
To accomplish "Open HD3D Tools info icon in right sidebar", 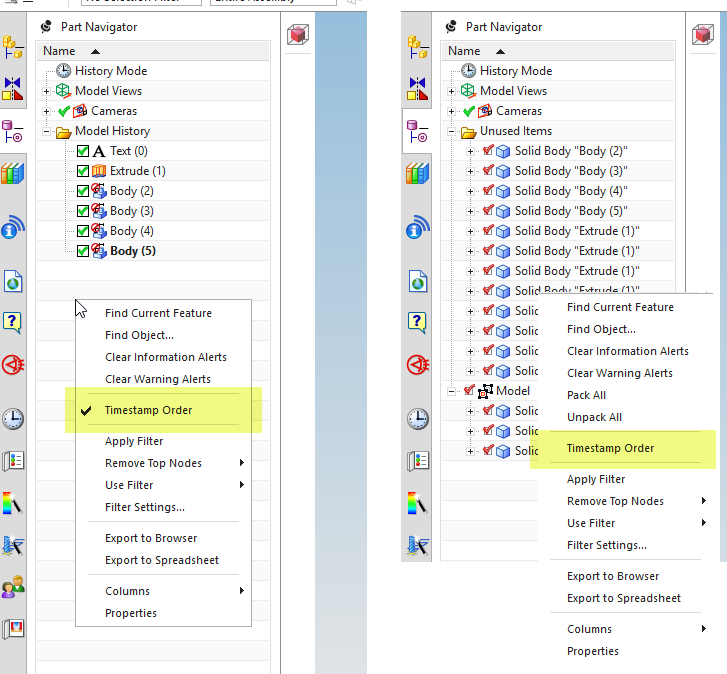I will click(418, 227).
